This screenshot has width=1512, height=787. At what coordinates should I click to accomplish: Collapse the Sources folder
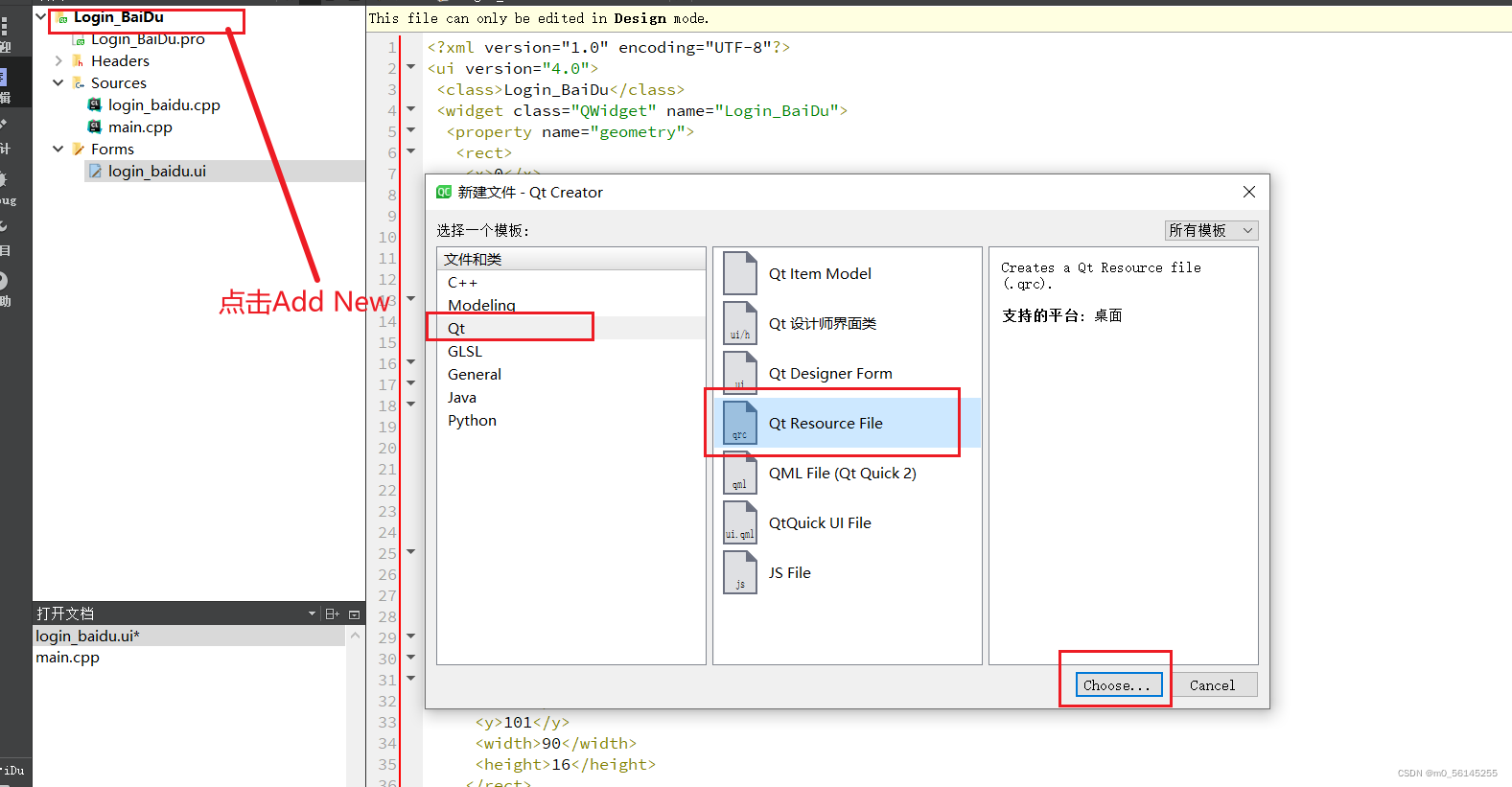(x=58, y=83)
